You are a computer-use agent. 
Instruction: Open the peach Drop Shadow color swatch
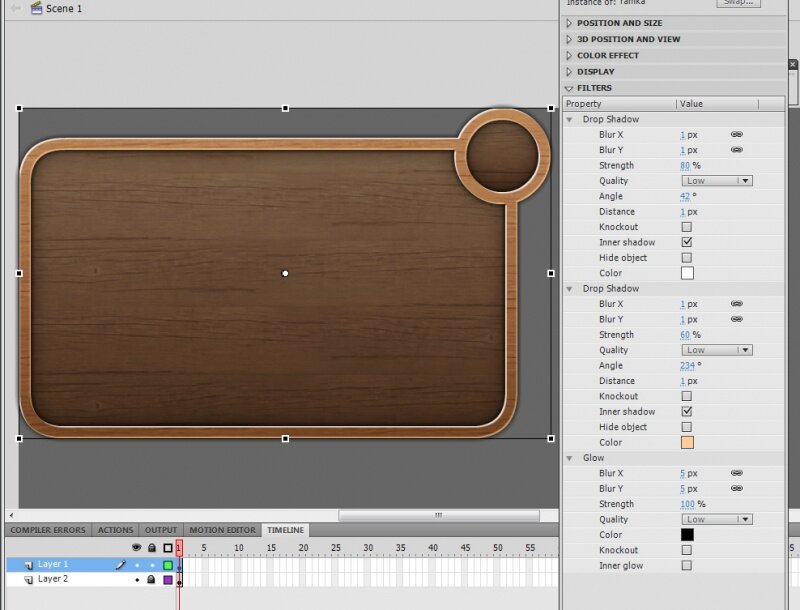687,442
